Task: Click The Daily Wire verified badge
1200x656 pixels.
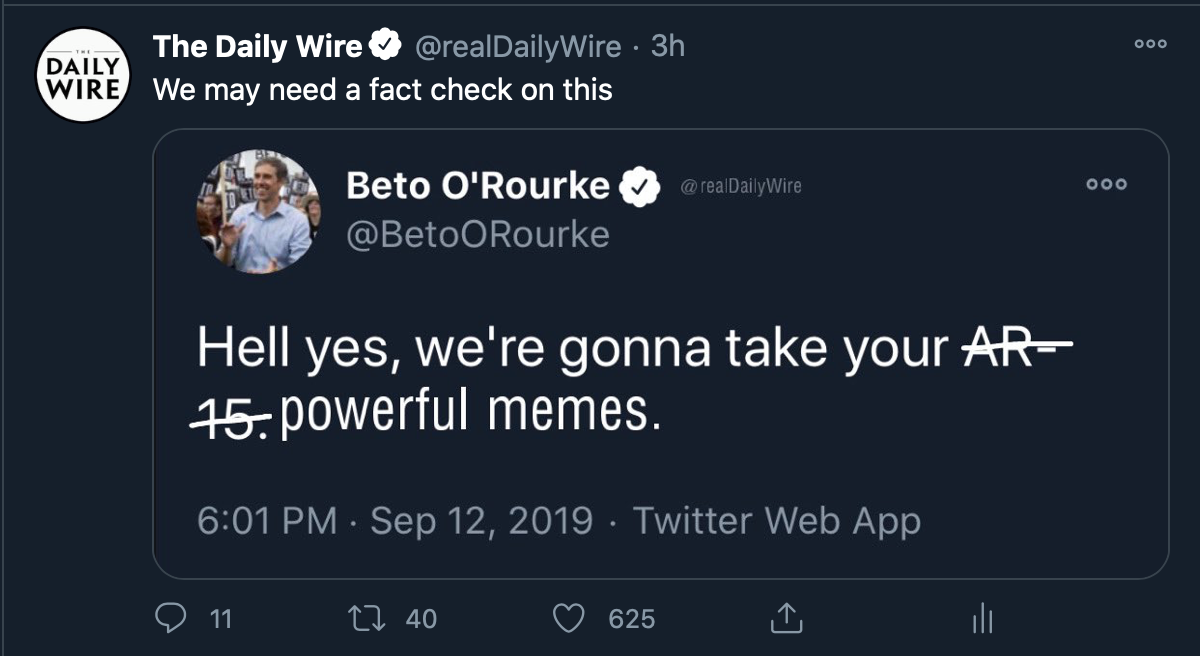Action: coord(386,46)
